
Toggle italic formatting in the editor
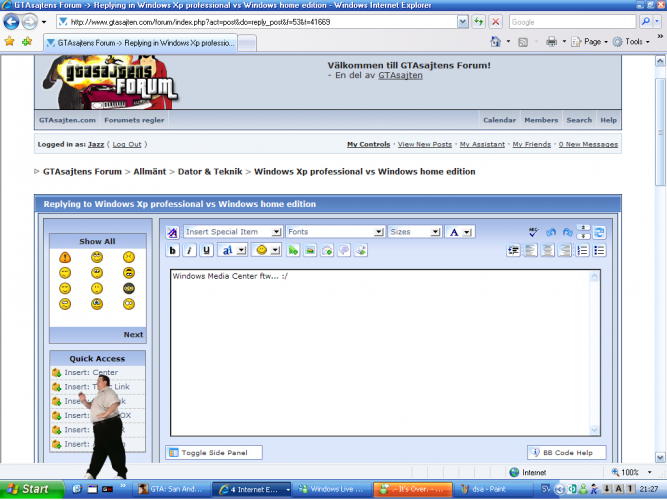point(190,250)
